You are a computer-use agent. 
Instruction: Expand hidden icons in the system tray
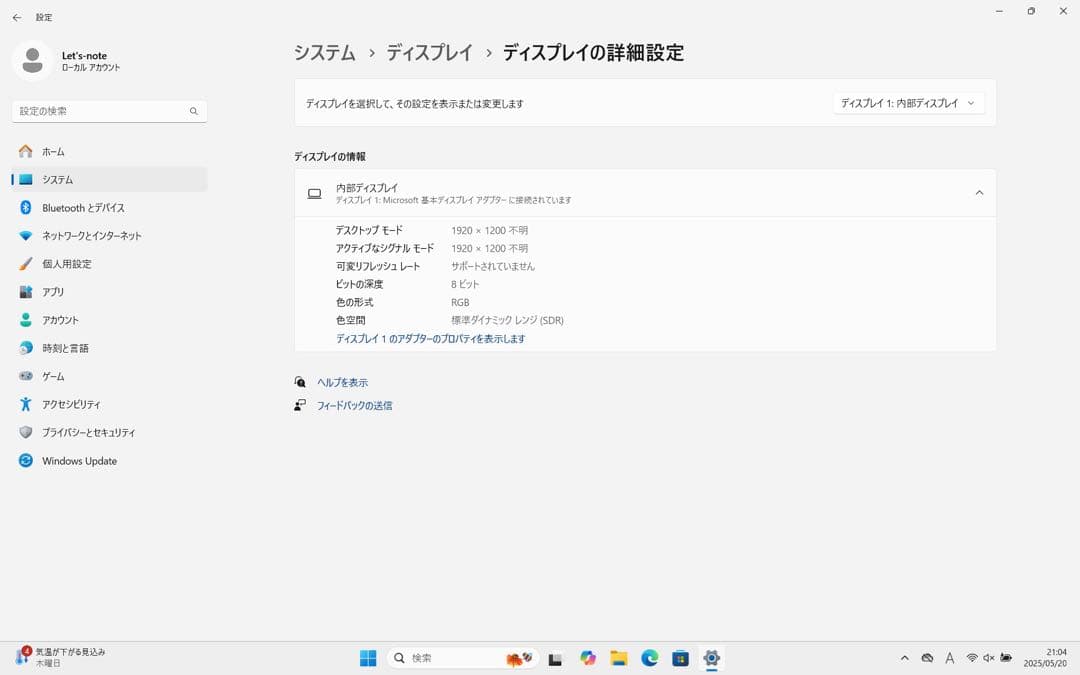905,658
